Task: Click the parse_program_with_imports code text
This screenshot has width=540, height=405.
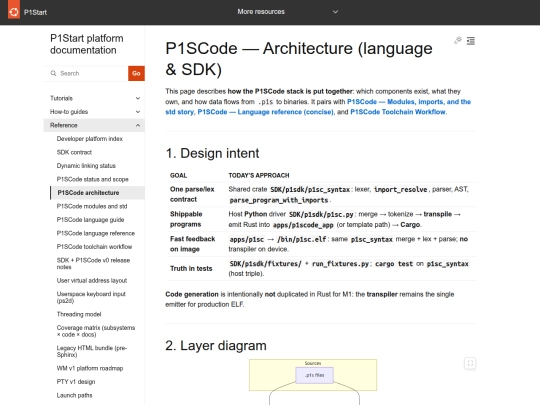Action: [279, 200]
